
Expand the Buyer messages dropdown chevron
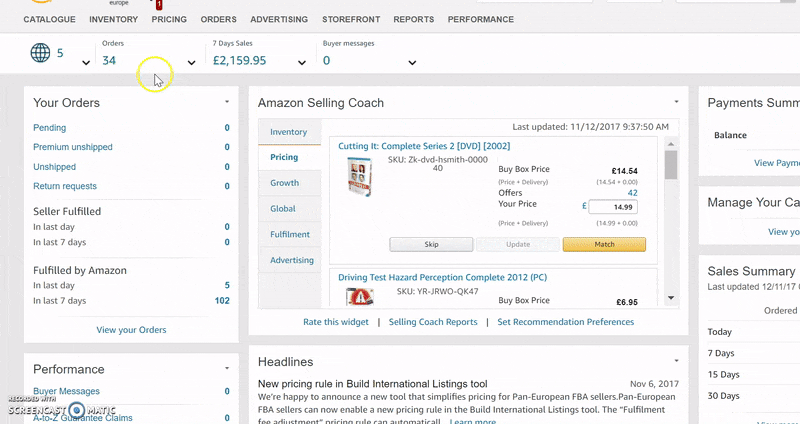coord(412,63)
